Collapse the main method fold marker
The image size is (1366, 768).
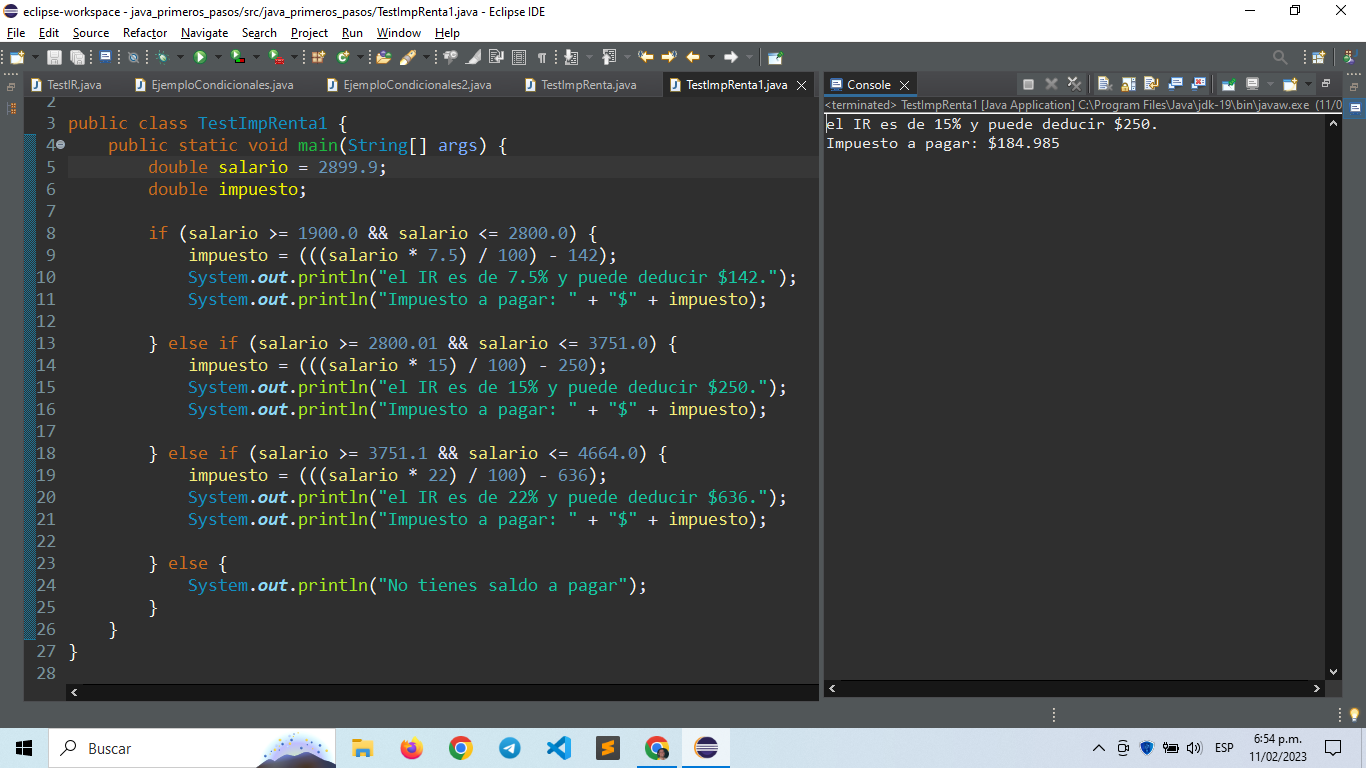60,145
